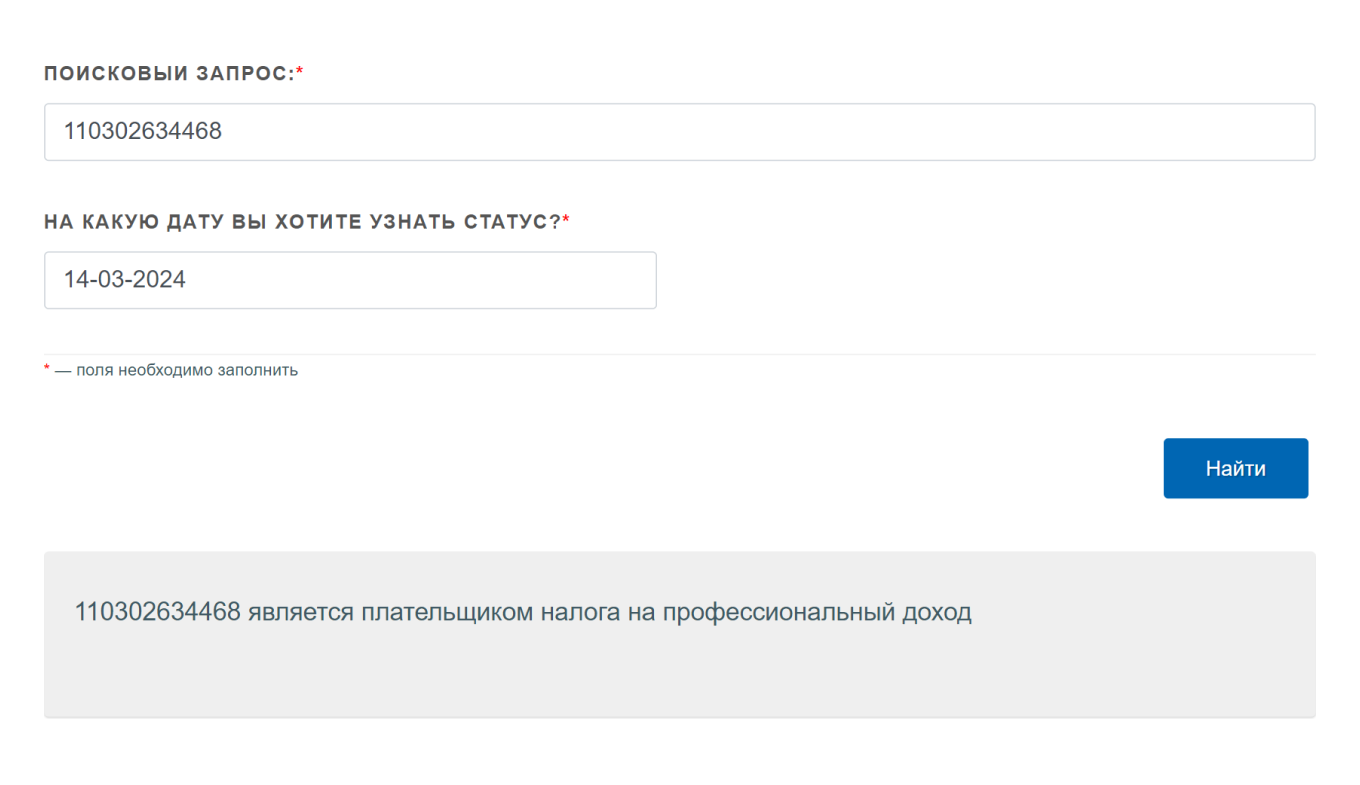Click the red asterisk in the footnote
Image resolution: width=1360 pixels, height=785 pixels.
(x=46, y=369)
